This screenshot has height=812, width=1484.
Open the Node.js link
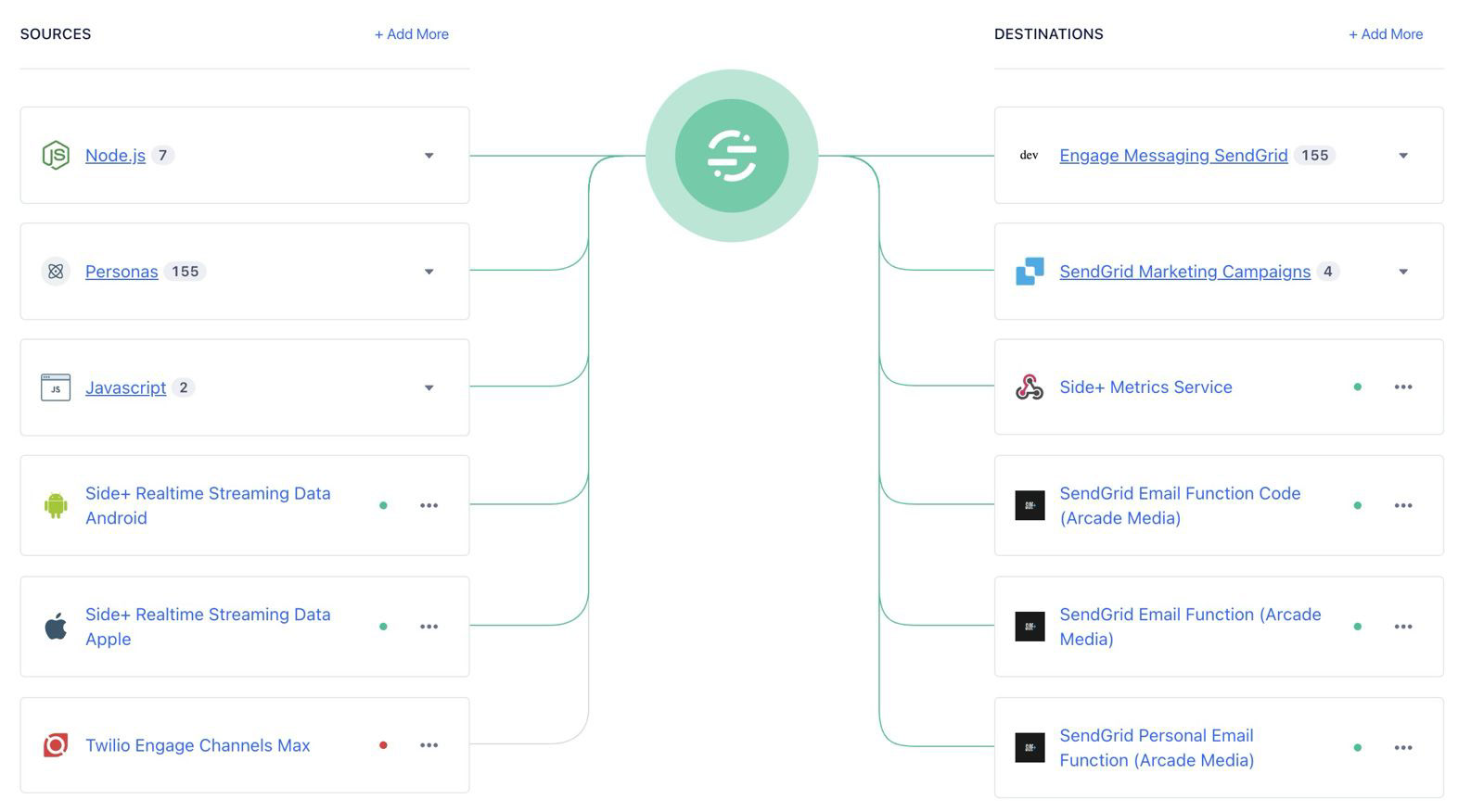pos(115,156)
